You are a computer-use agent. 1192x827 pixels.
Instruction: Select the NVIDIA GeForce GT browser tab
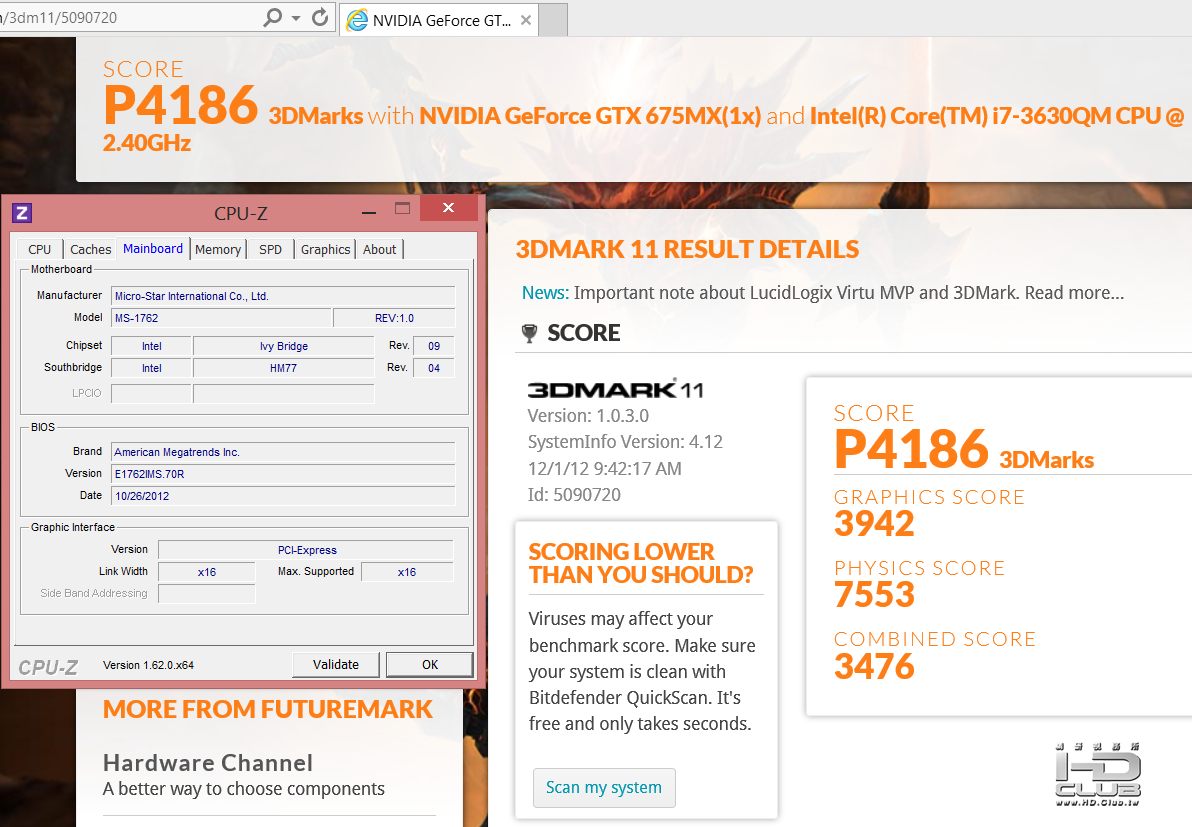coord(439,21)
